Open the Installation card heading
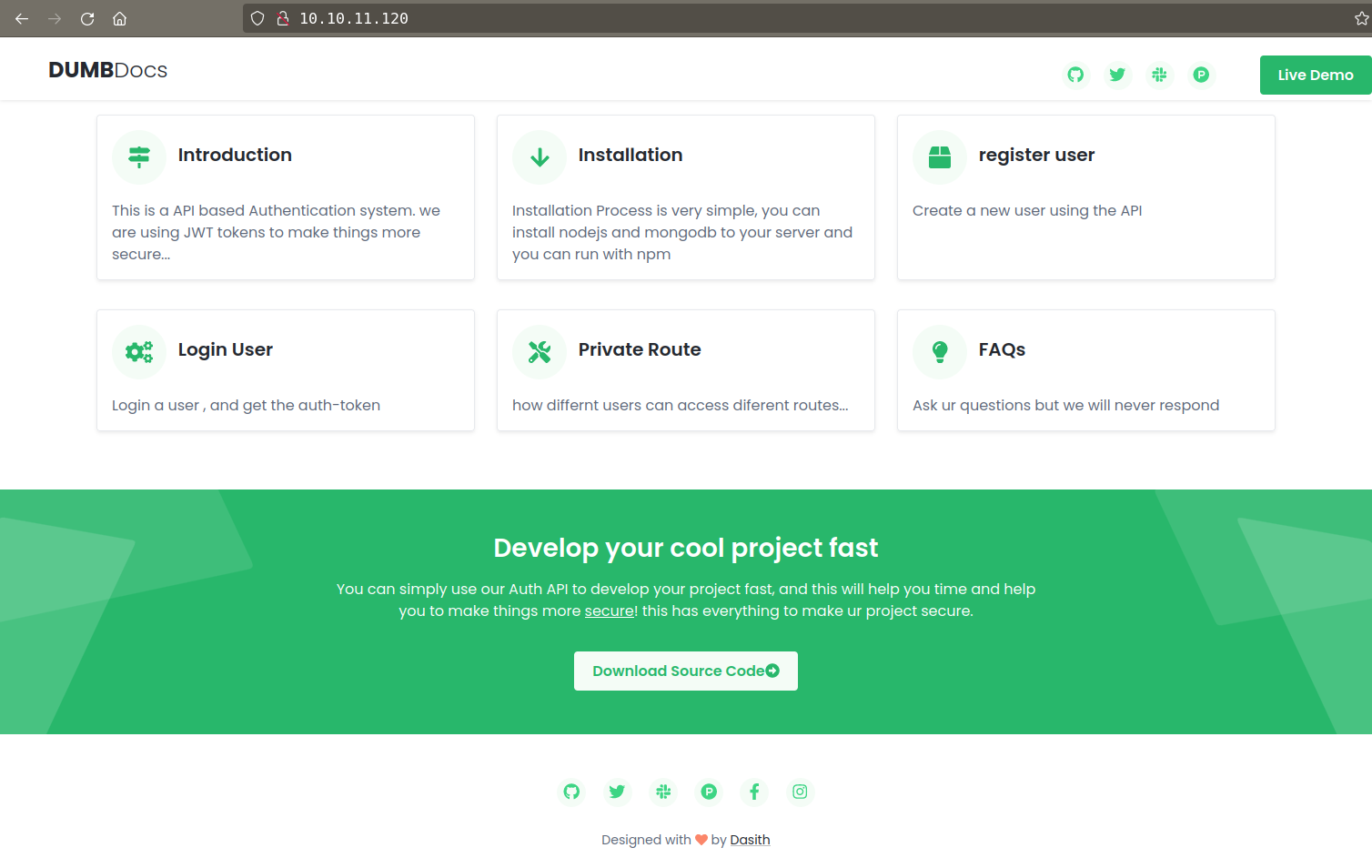Image resolution: width=1372 pixels, height=868 pixels. [x=630, y=156]
